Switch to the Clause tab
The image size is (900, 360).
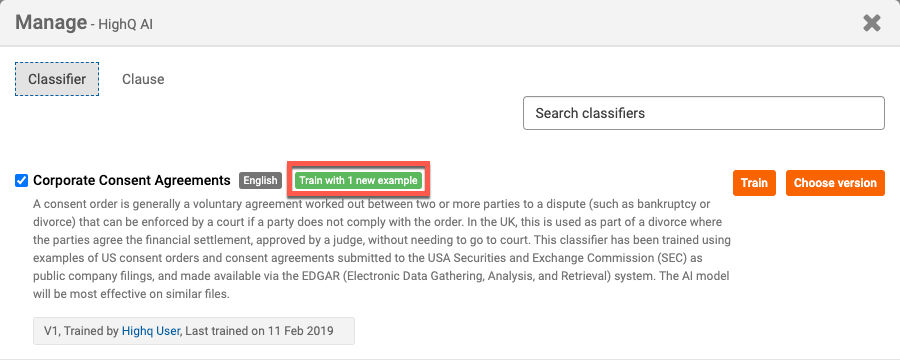pos(143,79)
